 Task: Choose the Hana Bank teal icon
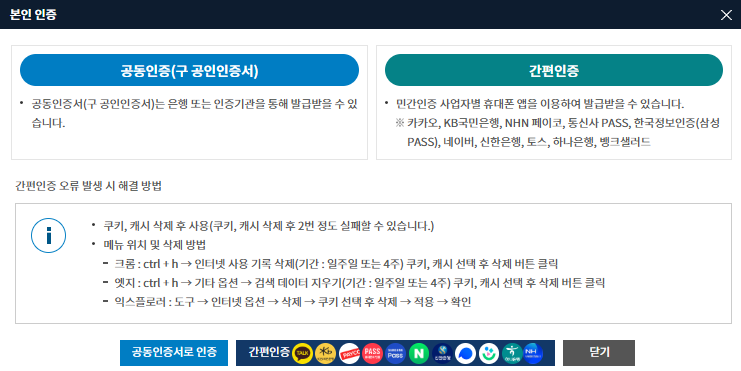click(x=512, y=353)
